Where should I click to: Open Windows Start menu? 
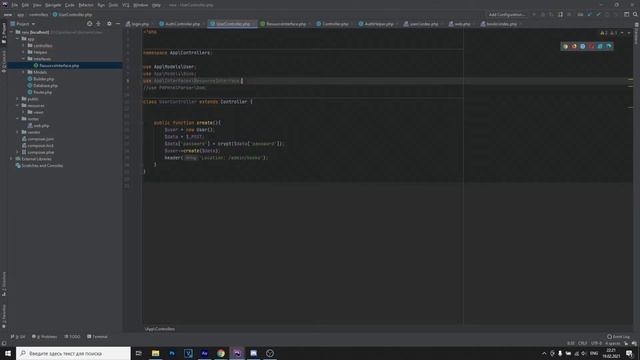[8, 353]
